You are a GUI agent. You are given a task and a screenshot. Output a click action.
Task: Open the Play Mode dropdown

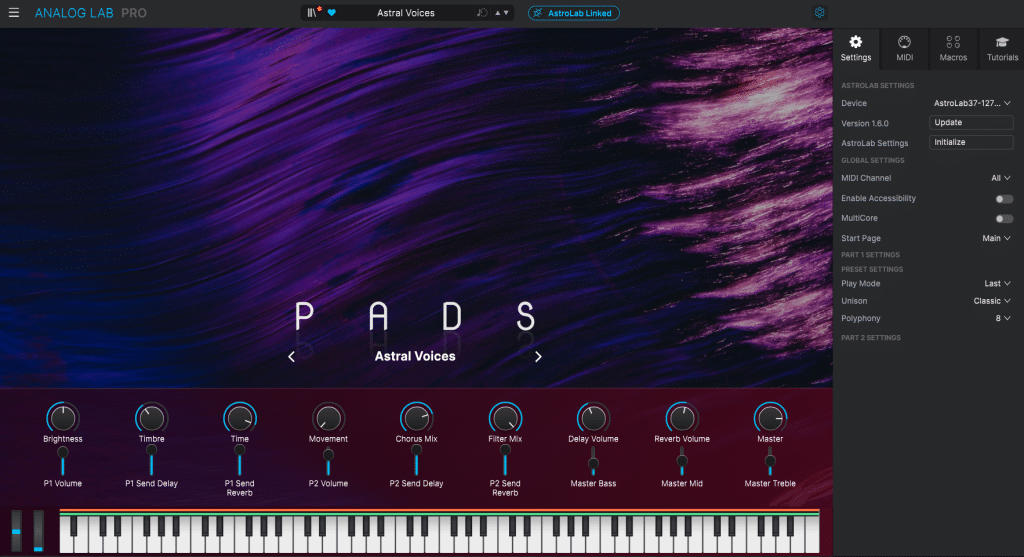[x=997, y=284]
